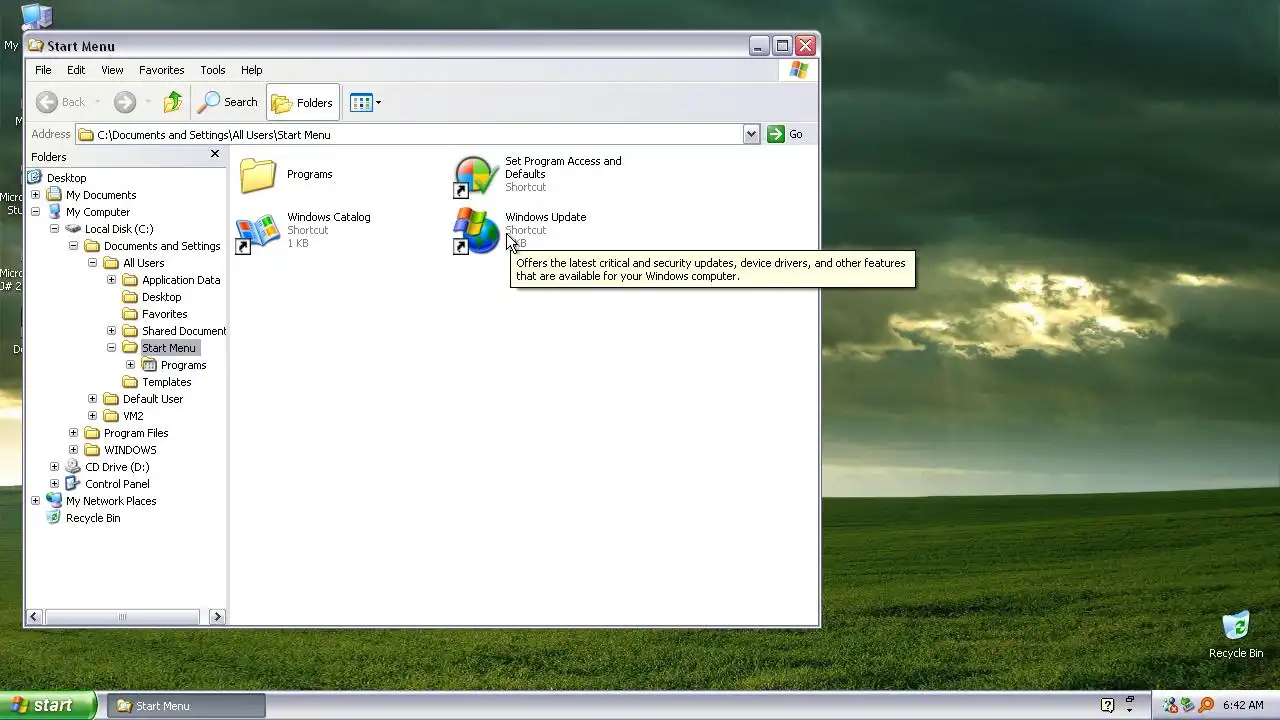Open the Programs folder icon in file pane
1280x720 pixels.
[x=258, y=175]
